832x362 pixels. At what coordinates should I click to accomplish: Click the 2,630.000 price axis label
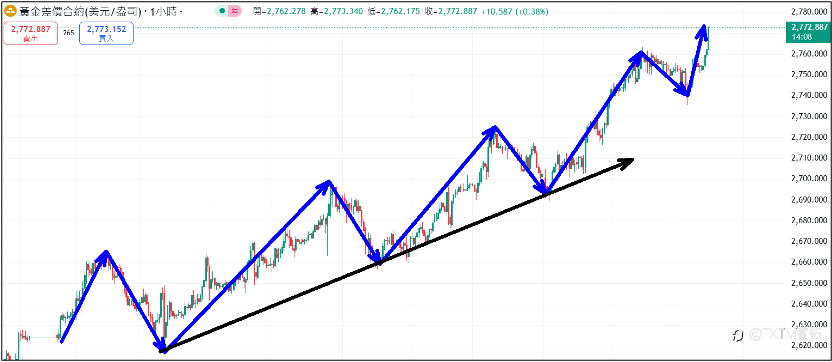(808, 324)
